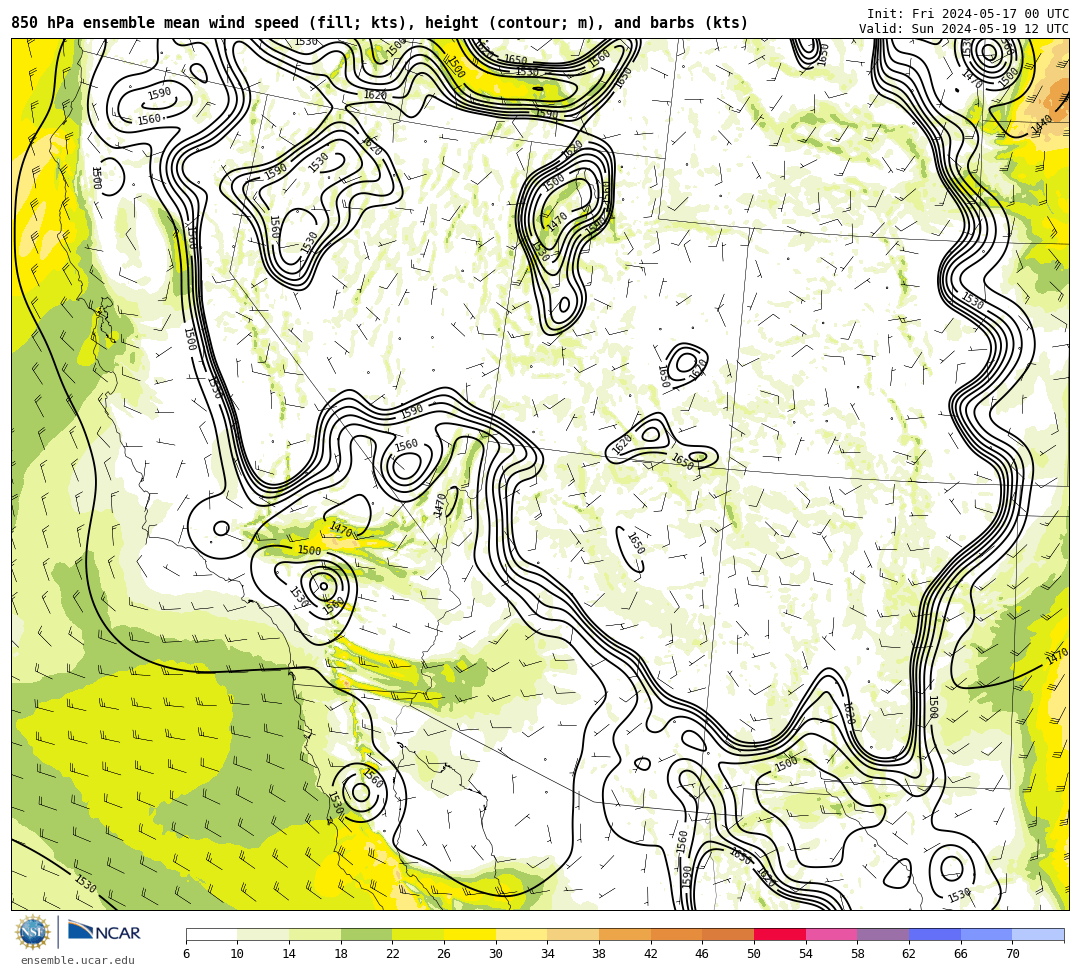This screenshot has height=973, width=1080.
Task: Pick the light blue above-70 kts colorbar segment
Action: [x=1038, y=934]
